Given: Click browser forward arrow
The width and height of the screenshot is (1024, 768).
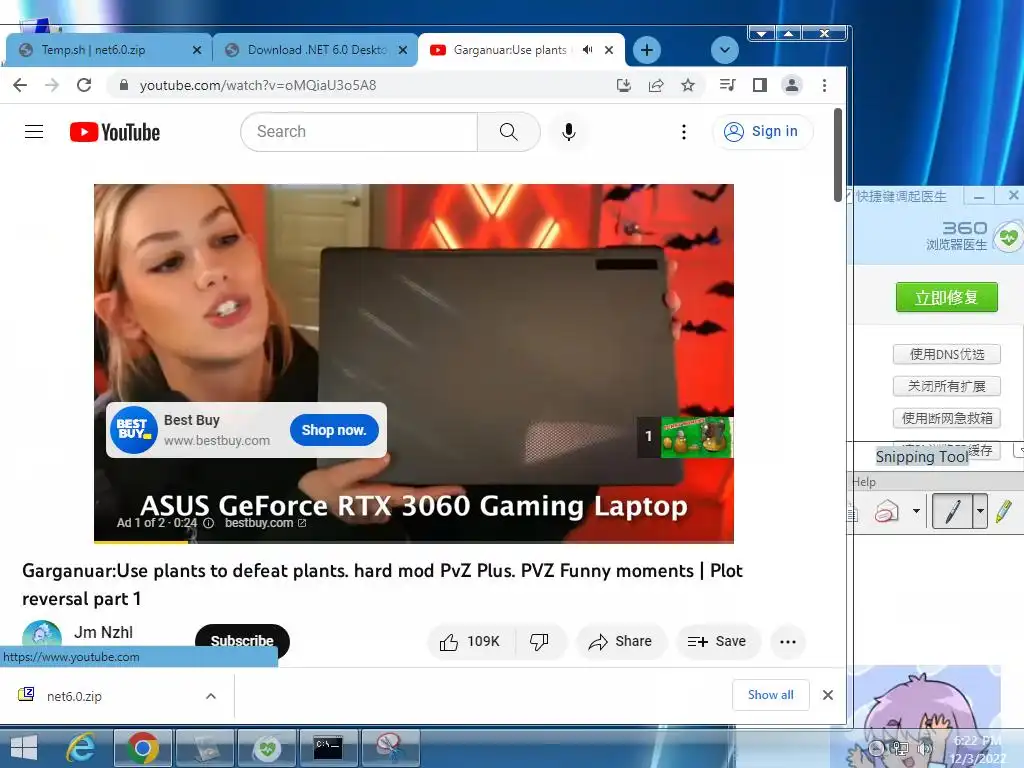Looking at the screenshot, I should [52, 85].
